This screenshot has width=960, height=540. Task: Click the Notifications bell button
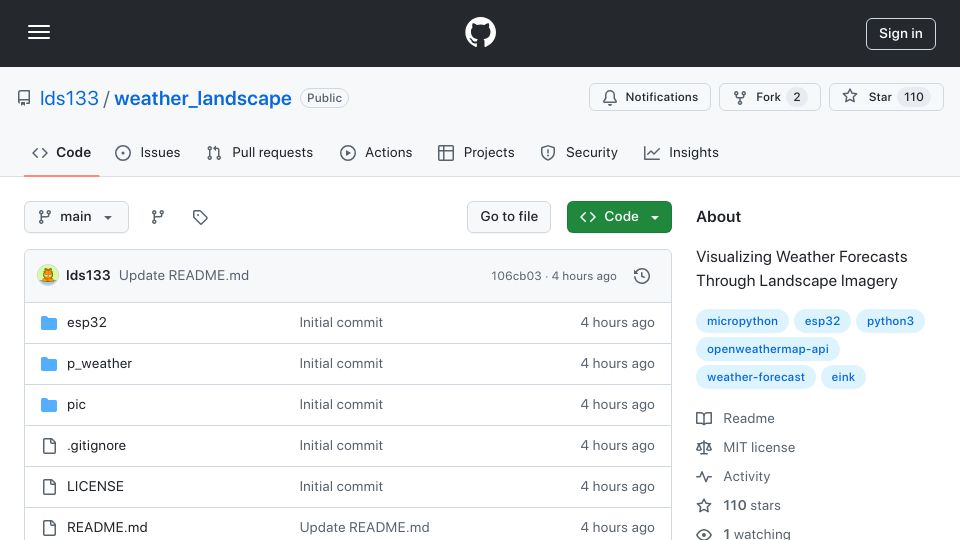click(650, 97)
